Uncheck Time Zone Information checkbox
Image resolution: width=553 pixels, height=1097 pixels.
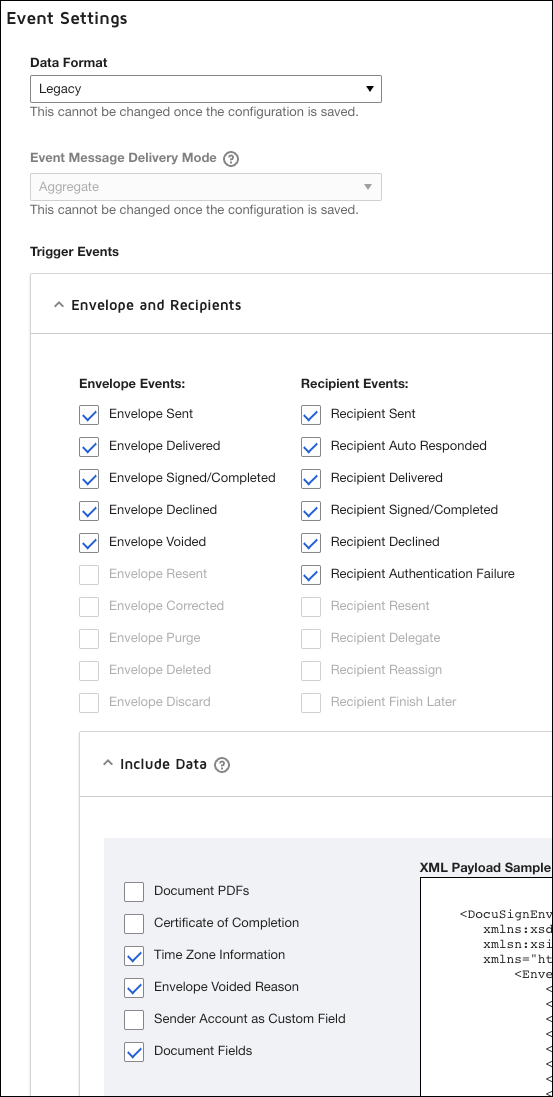click(x=134, y=956)
